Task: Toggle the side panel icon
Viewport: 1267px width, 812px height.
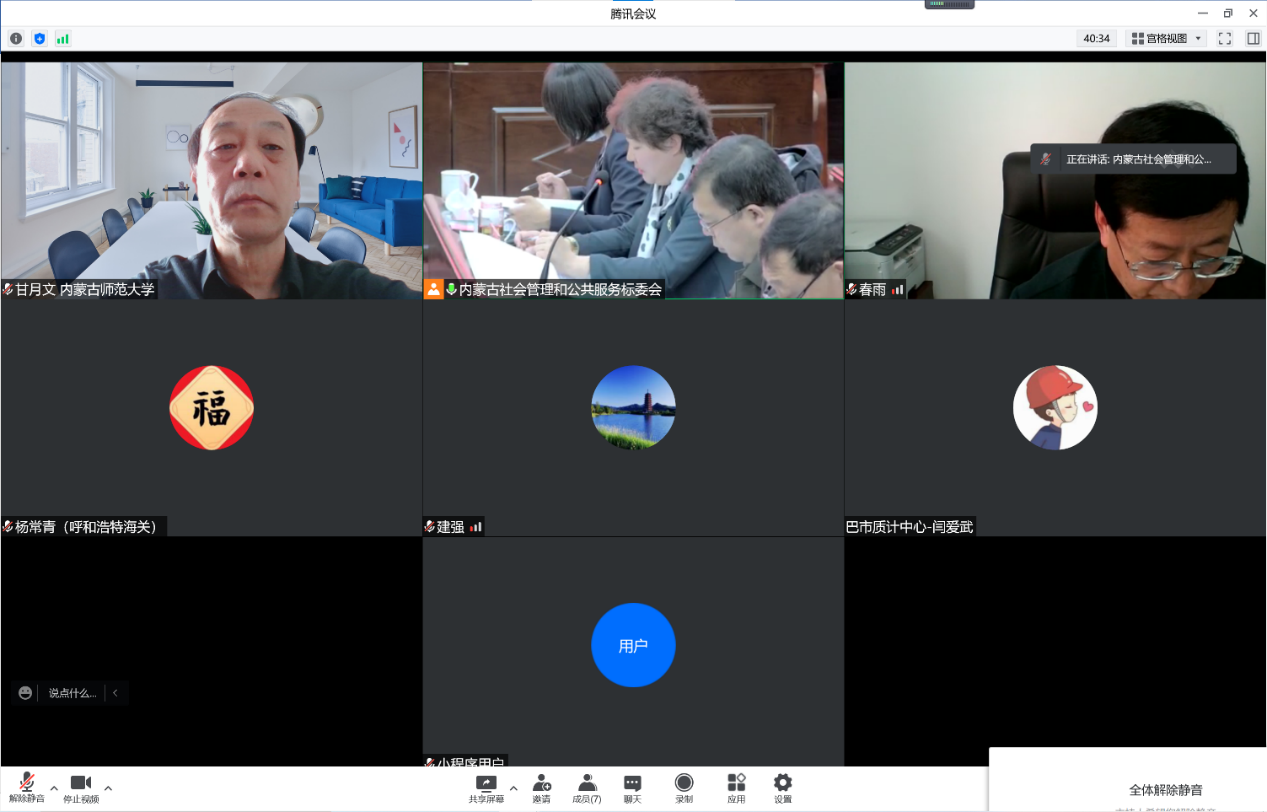Action: [1252, 39]
